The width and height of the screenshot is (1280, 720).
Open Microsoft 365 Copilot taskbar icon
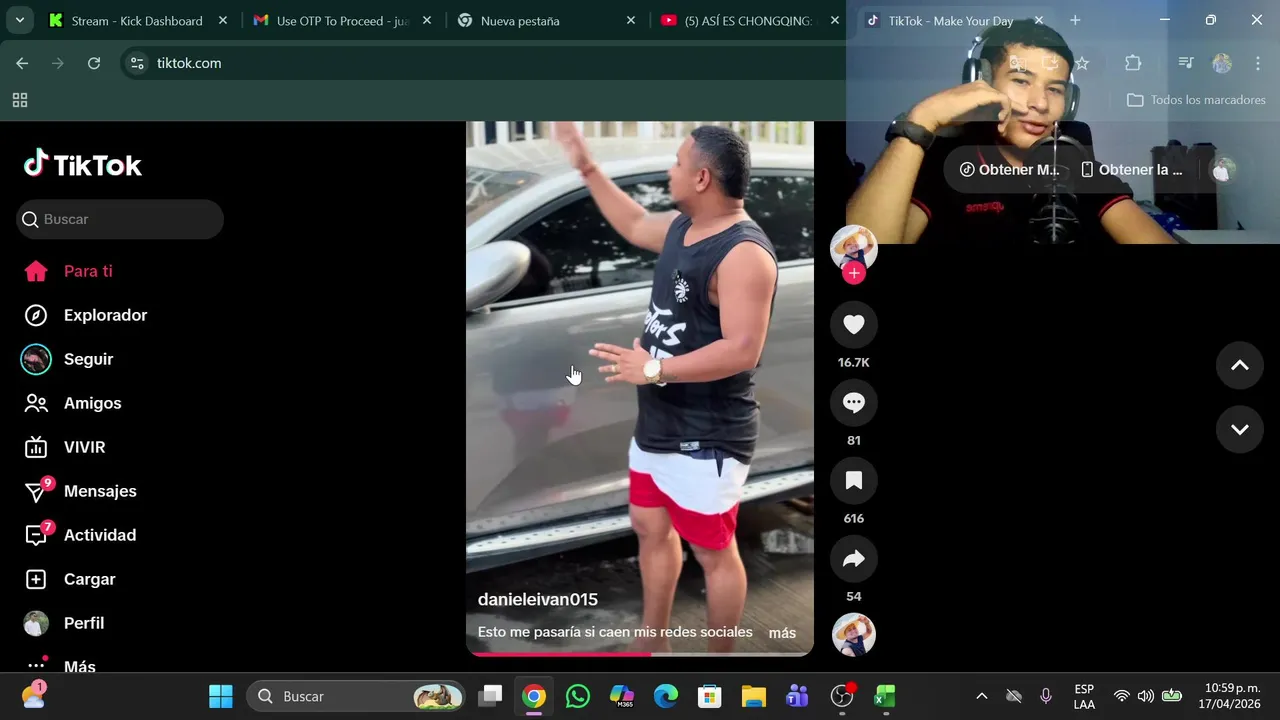coord(622,696)
